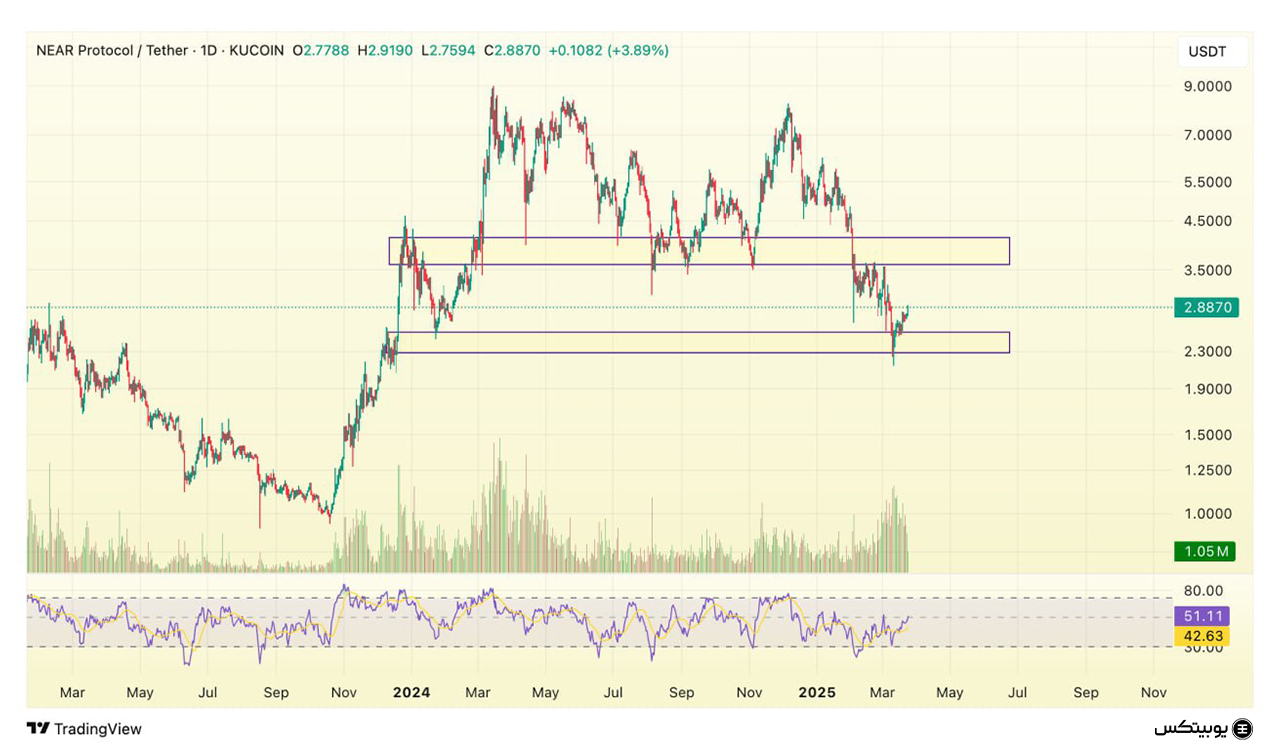Click the 9.0000 price scale label
This screenshot has width=1280, height=749.
1207,87
